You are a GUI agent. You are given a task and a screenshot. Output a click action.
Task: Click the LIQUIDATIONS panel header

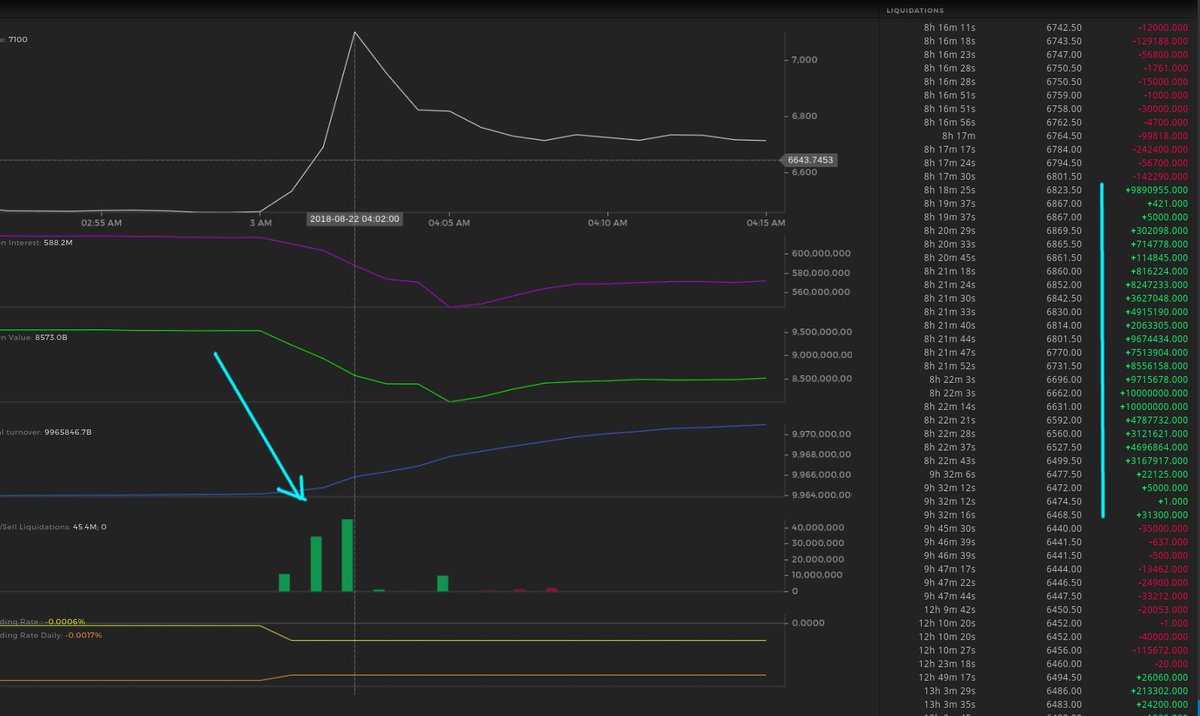pyautogui.click(x=915, y=10)
